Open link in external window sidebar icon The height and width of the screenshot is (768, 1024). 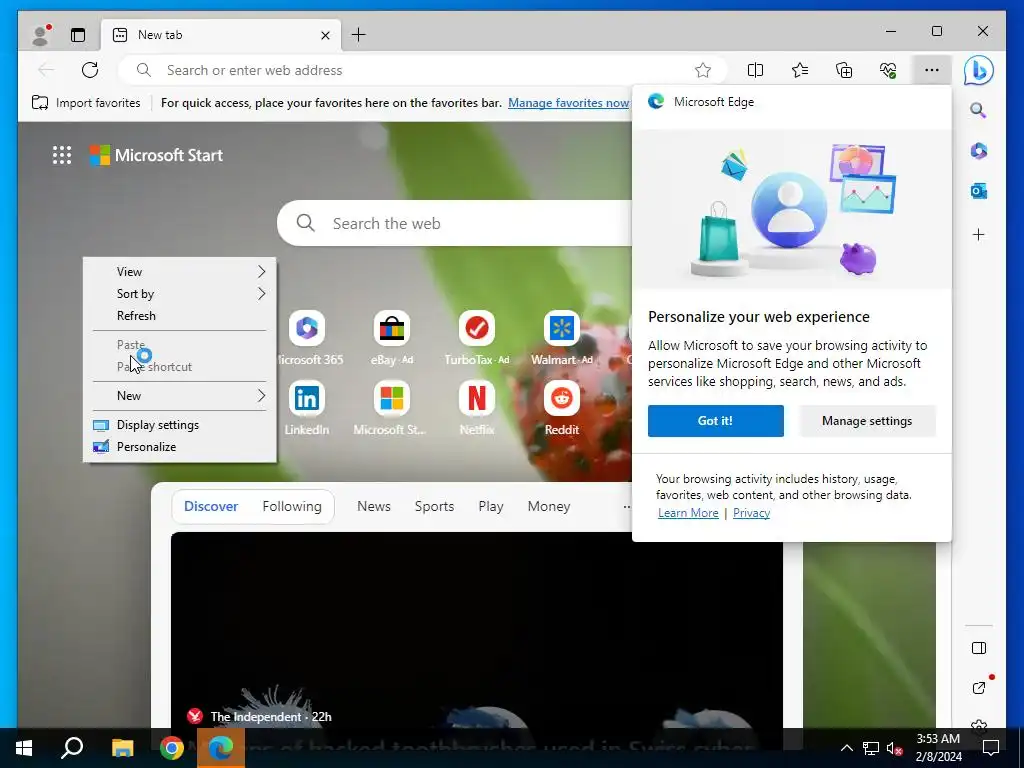(978, 688)
